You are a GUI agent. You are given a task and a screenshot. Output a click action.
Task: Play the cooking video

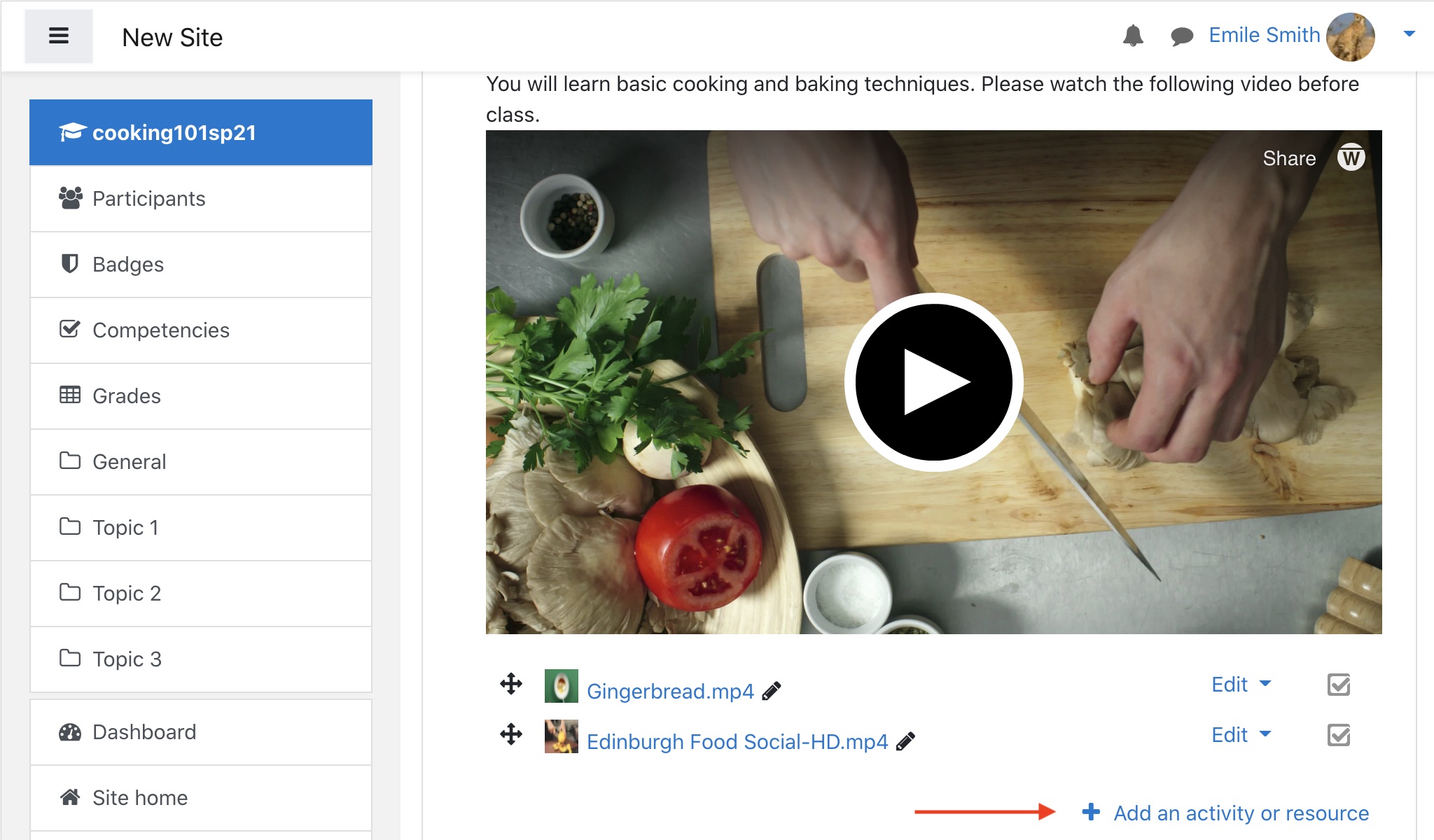point(933,382)
